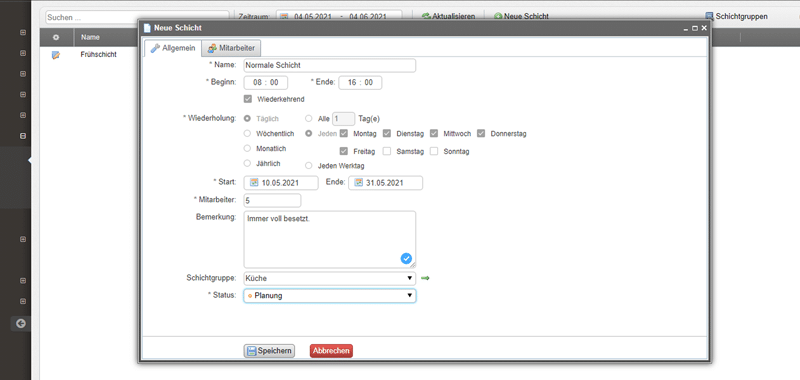Click inside the Bemerkung text area
The image size is (800, 380).
pyautogui.click(x=330, y=239)
